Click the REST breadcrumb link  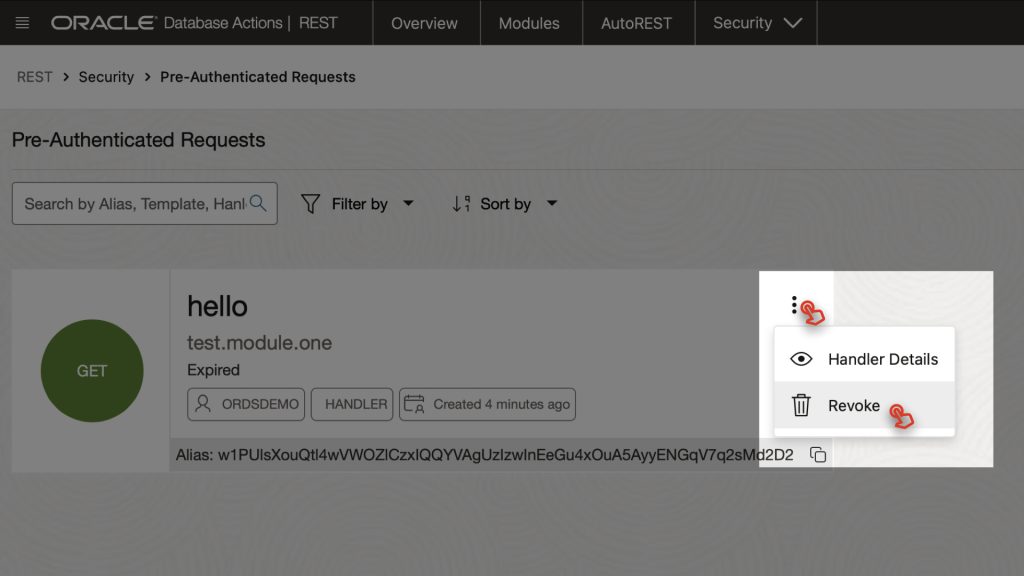point(35,77)
